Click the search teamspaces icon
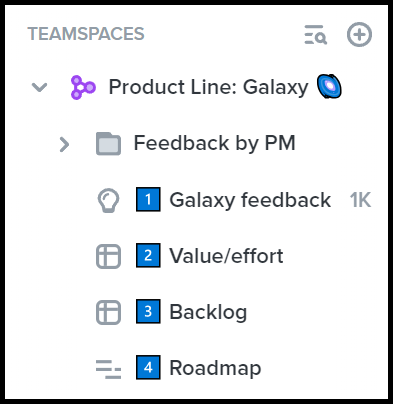Viewport: 393px width, 404px height. click(x=315, y=34)
